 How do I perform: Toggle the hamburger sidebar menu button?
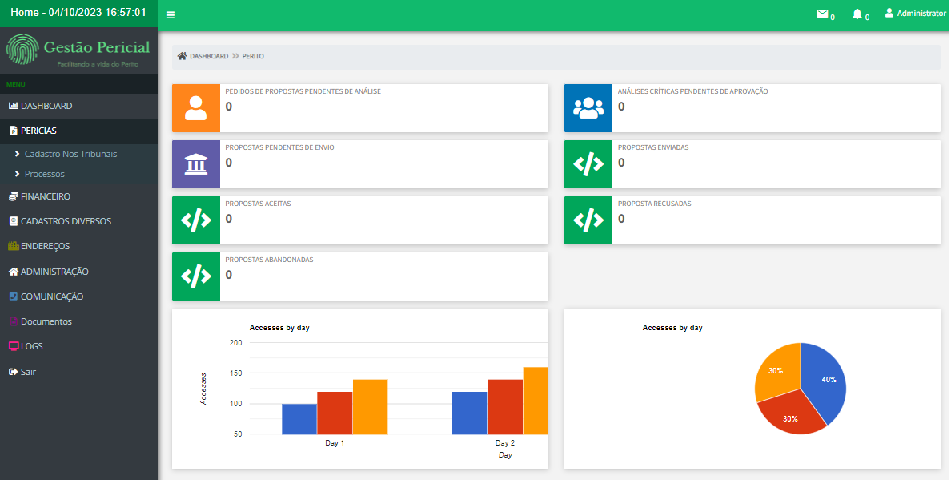pyautogui.click(x=171, y=14)
